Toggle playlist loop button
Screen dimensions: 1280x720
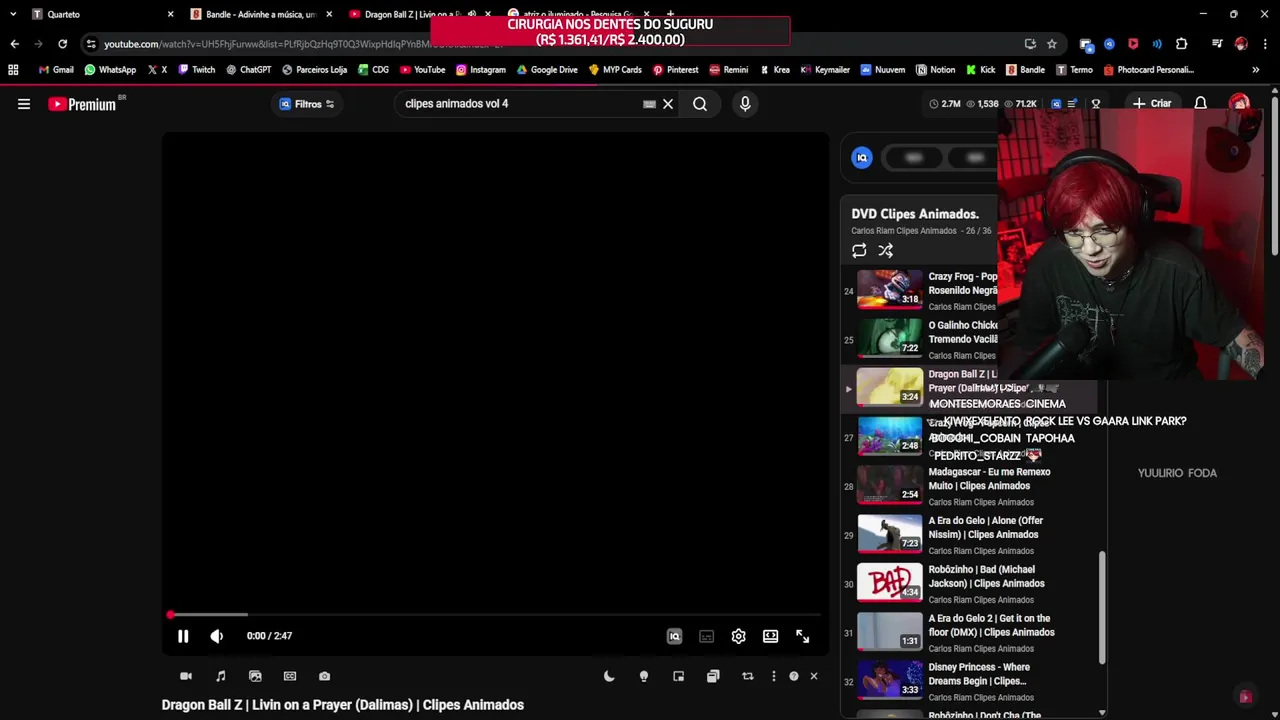click(x=859, y=251)
